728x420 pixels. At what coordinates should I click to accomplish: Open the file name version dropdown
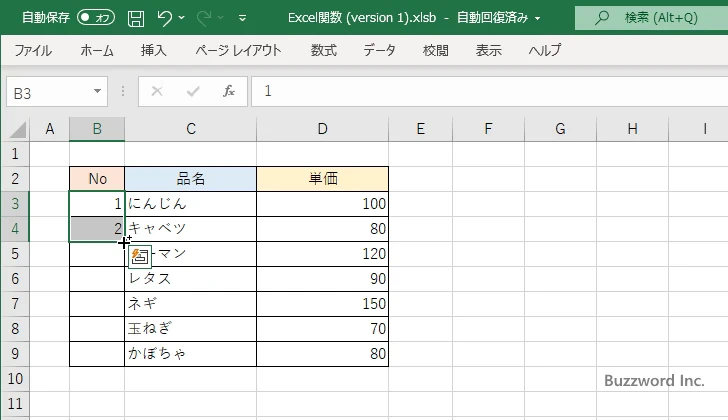(538, 17)
